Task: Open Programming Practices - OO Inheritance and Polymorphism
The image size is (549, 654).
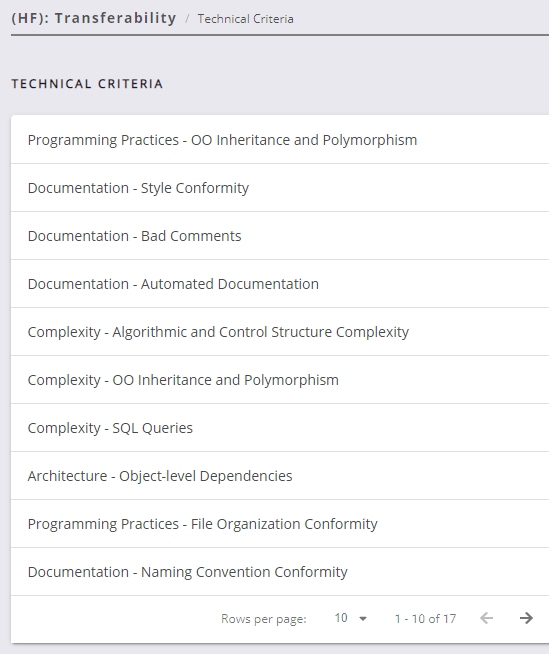Action: [280, 140]
